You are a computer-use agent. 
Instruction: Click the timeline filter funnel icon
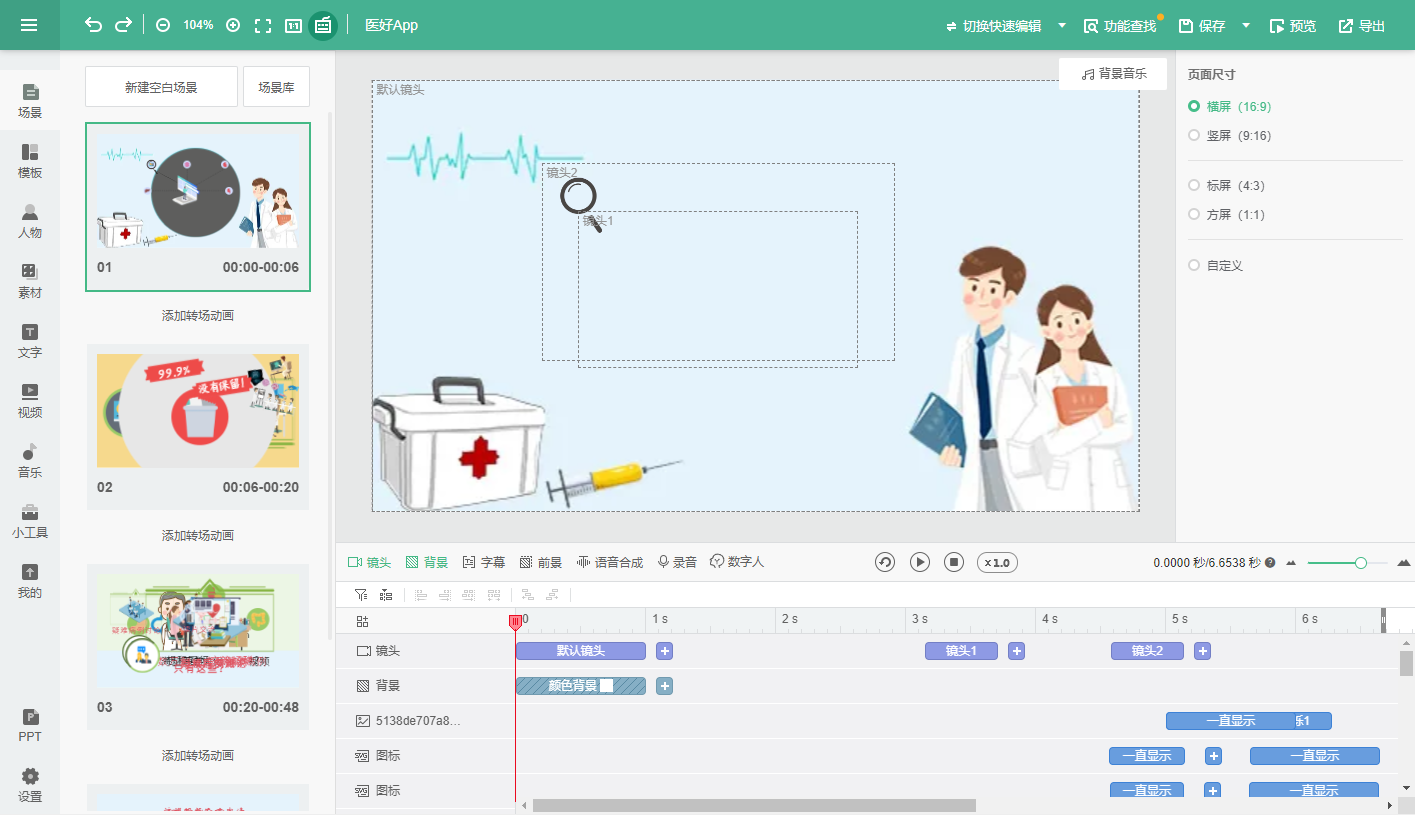[x=361, y=595]
